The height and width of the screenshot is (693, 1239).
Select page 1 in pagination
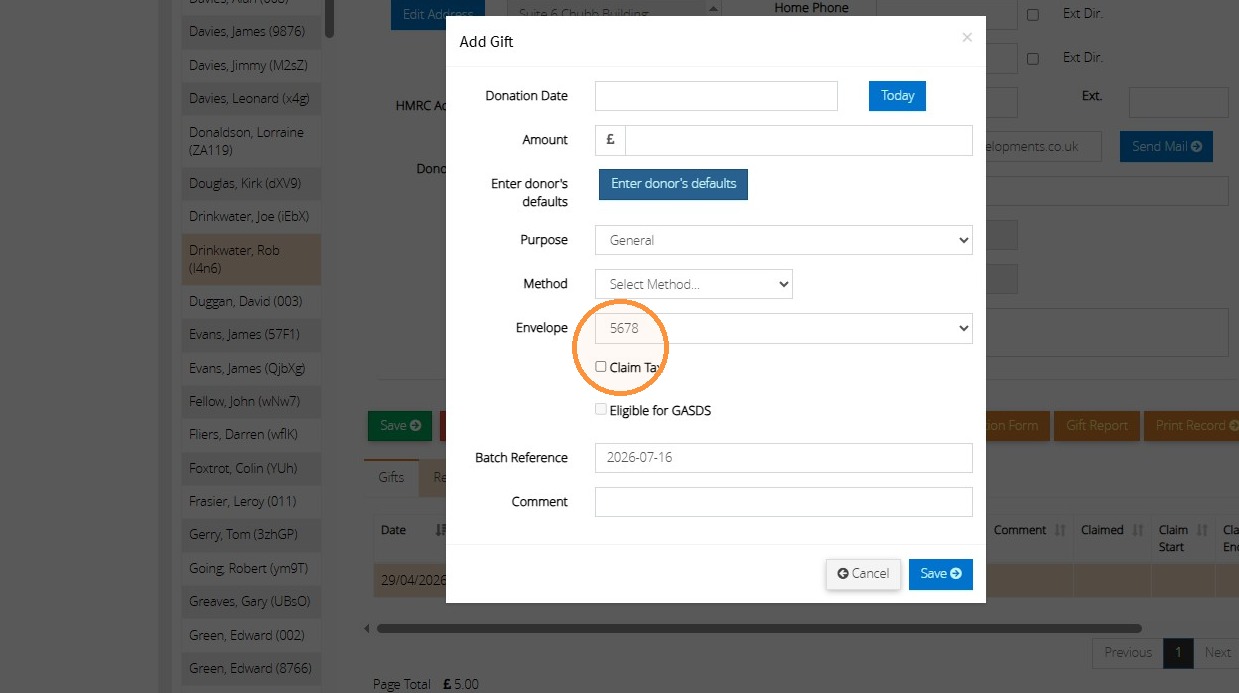pyautogui.click(x=1178, y=653)
